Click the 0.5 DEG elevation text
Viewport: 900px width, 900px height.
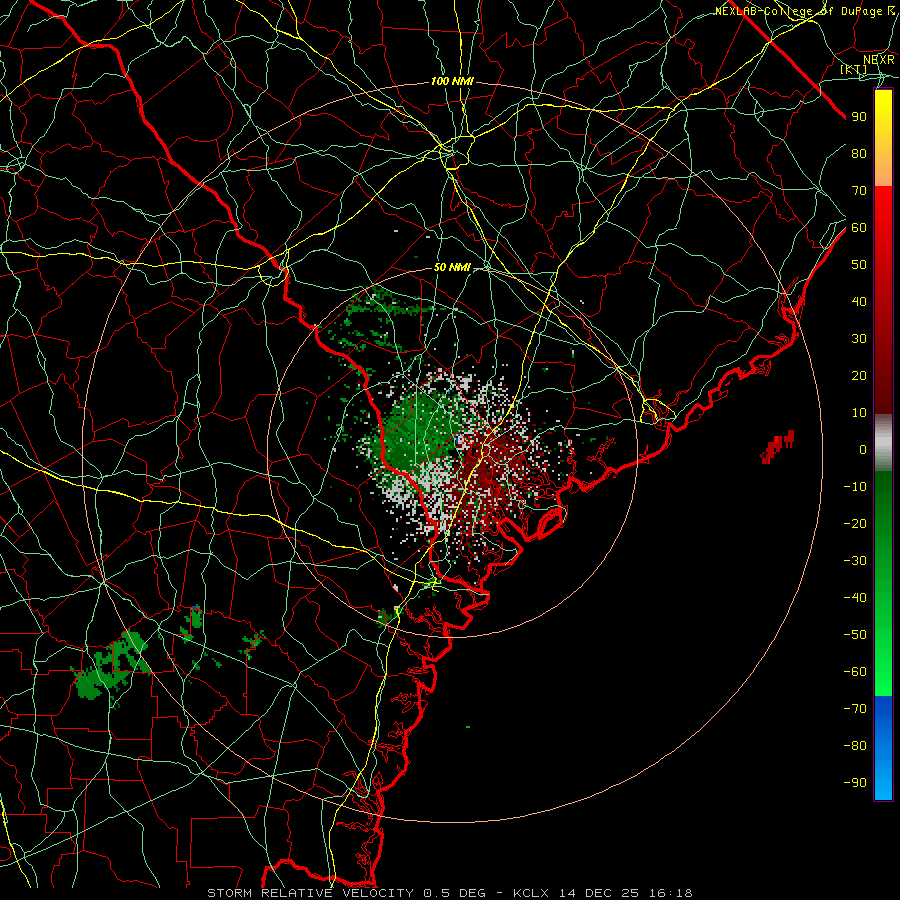point(455,893)
